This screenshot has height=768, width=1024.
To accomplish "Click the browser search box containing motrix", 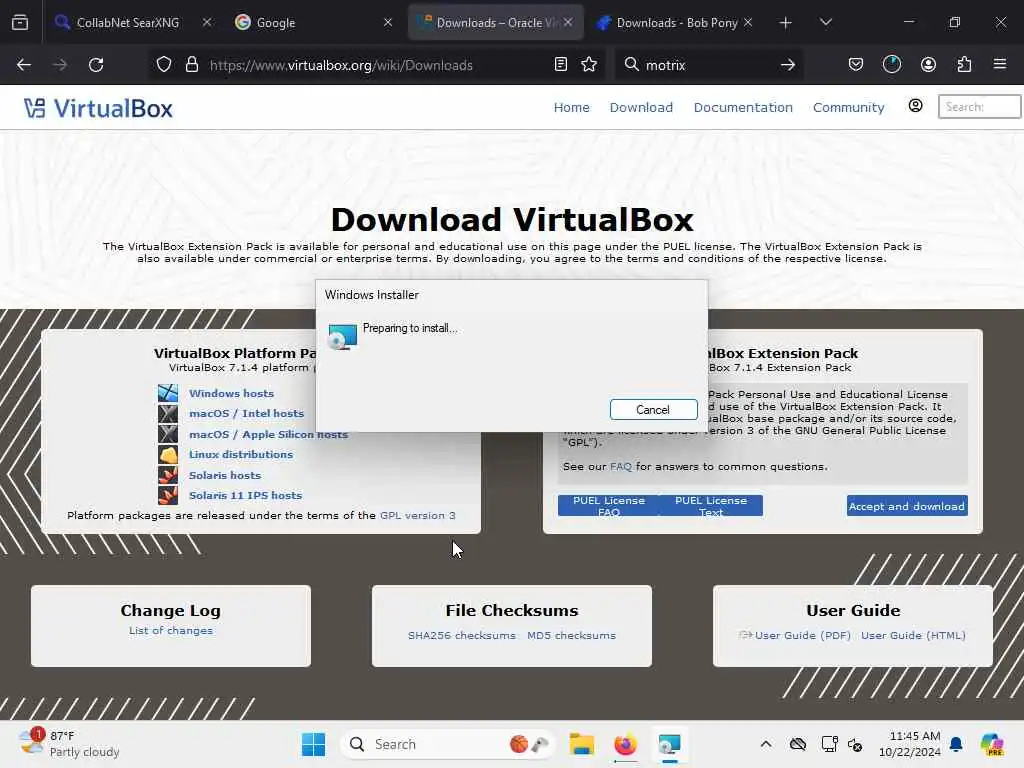I will pos(709,65).
